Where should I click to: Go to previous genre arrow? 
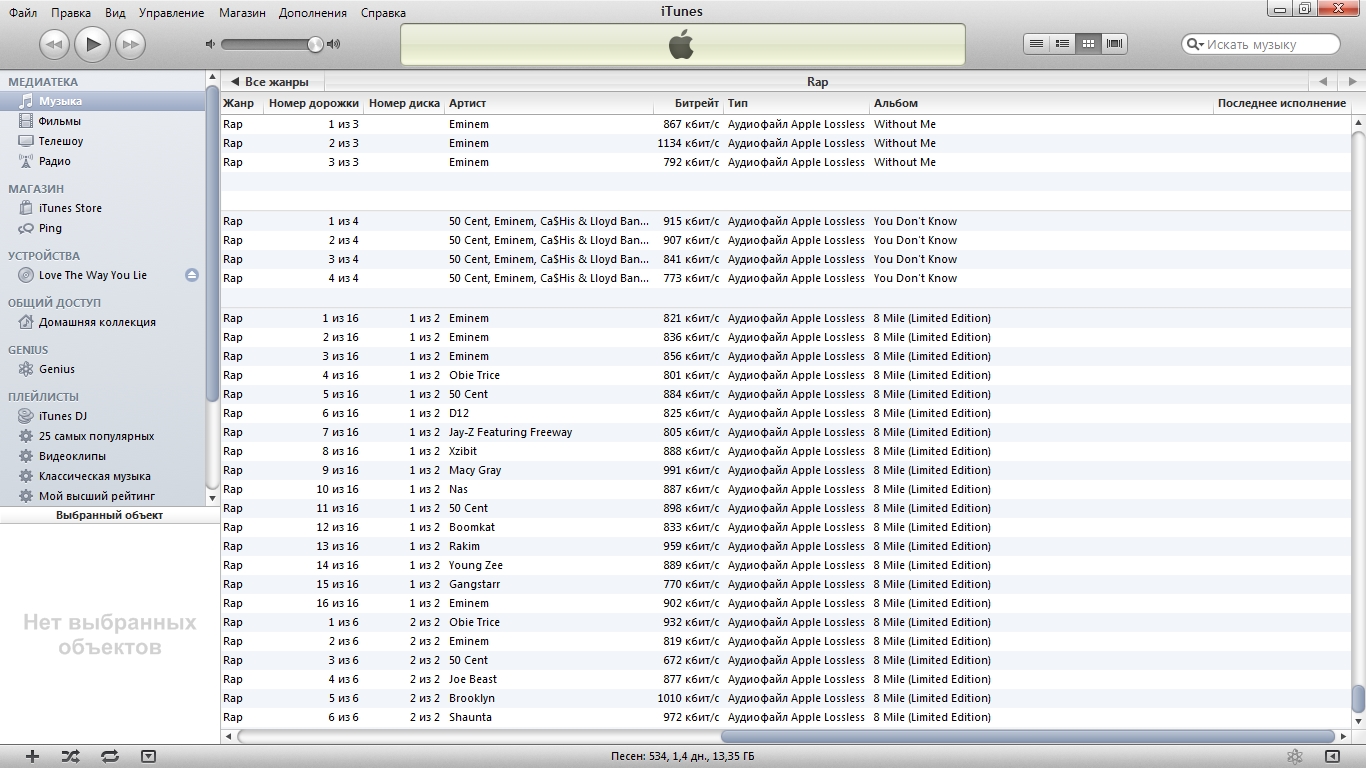tap(1323, 82)
